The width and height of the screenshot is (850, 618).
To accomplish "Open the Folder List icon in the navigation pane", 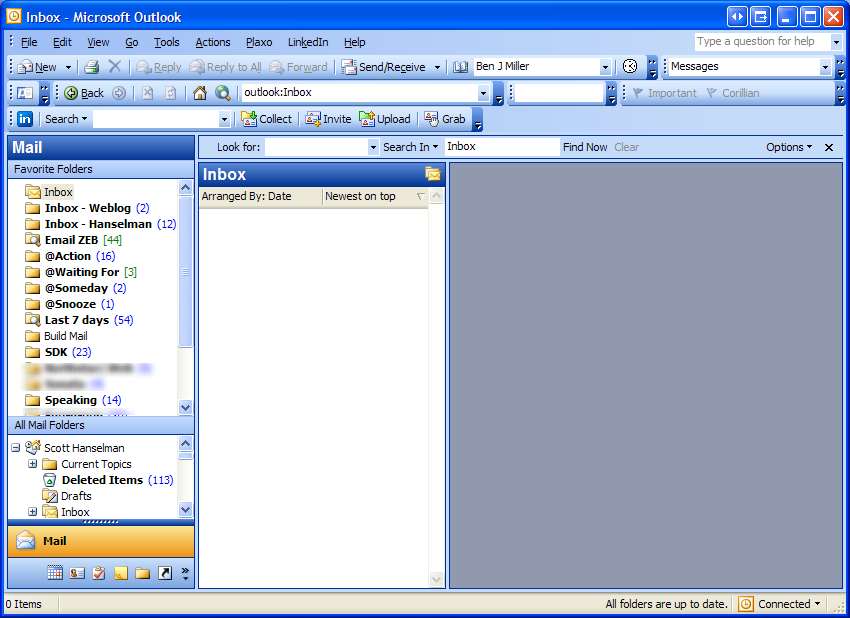I will coord(143,572).
